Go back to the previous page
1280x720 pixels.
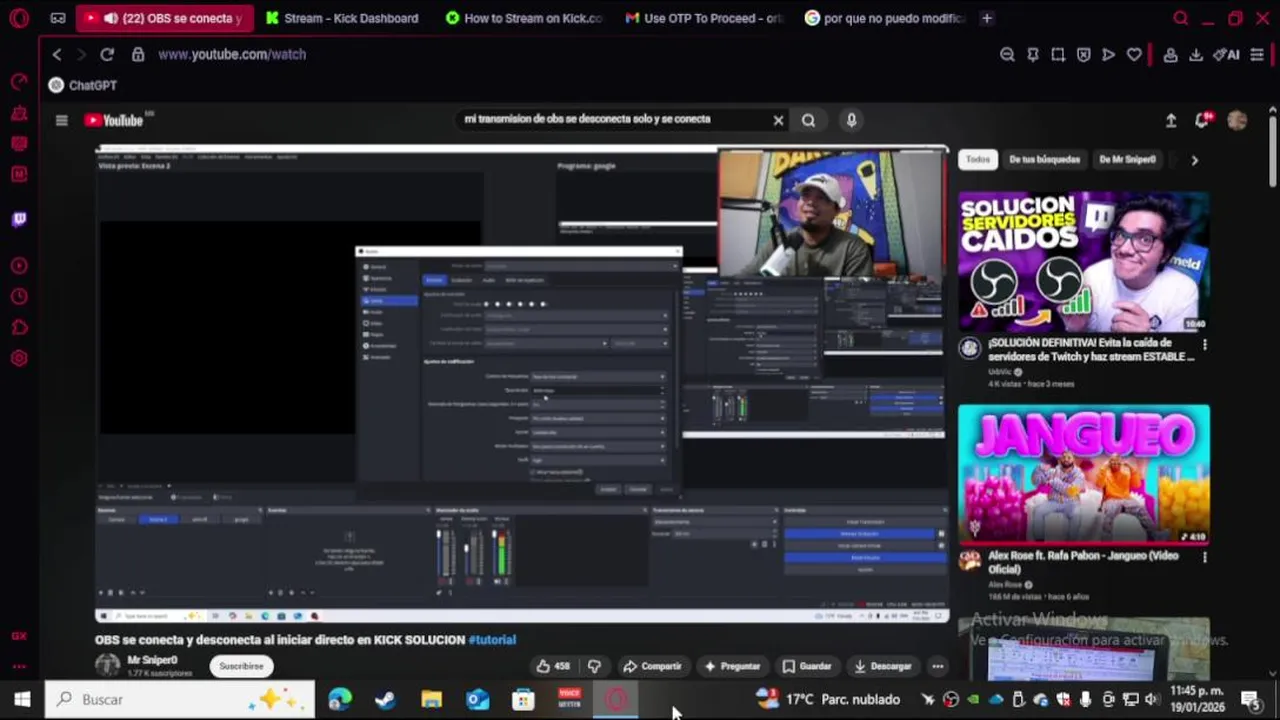(57, 55)
